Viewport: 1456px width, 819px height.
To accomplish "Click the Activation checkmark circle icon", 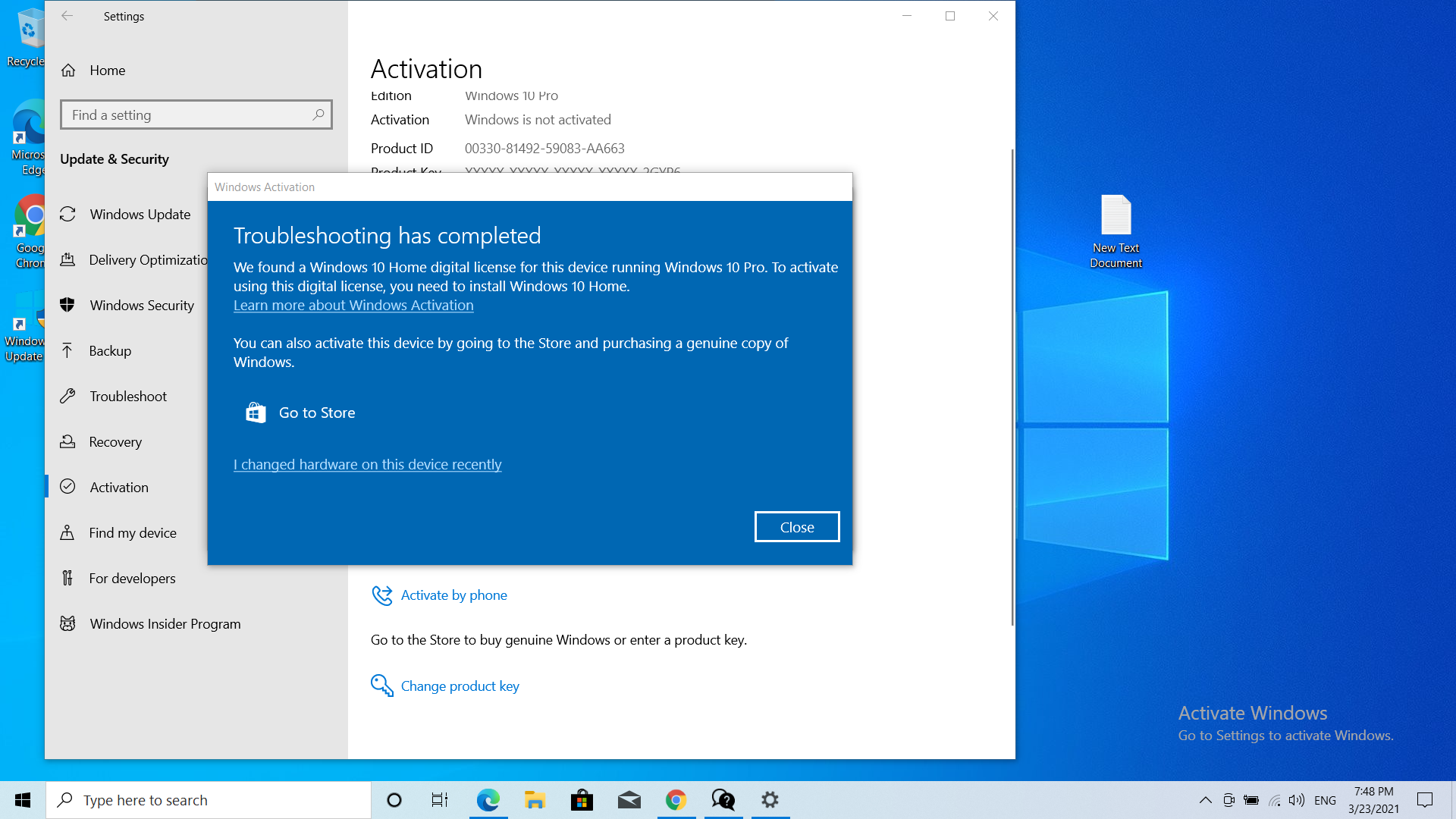I will click(x=67, y=487).
